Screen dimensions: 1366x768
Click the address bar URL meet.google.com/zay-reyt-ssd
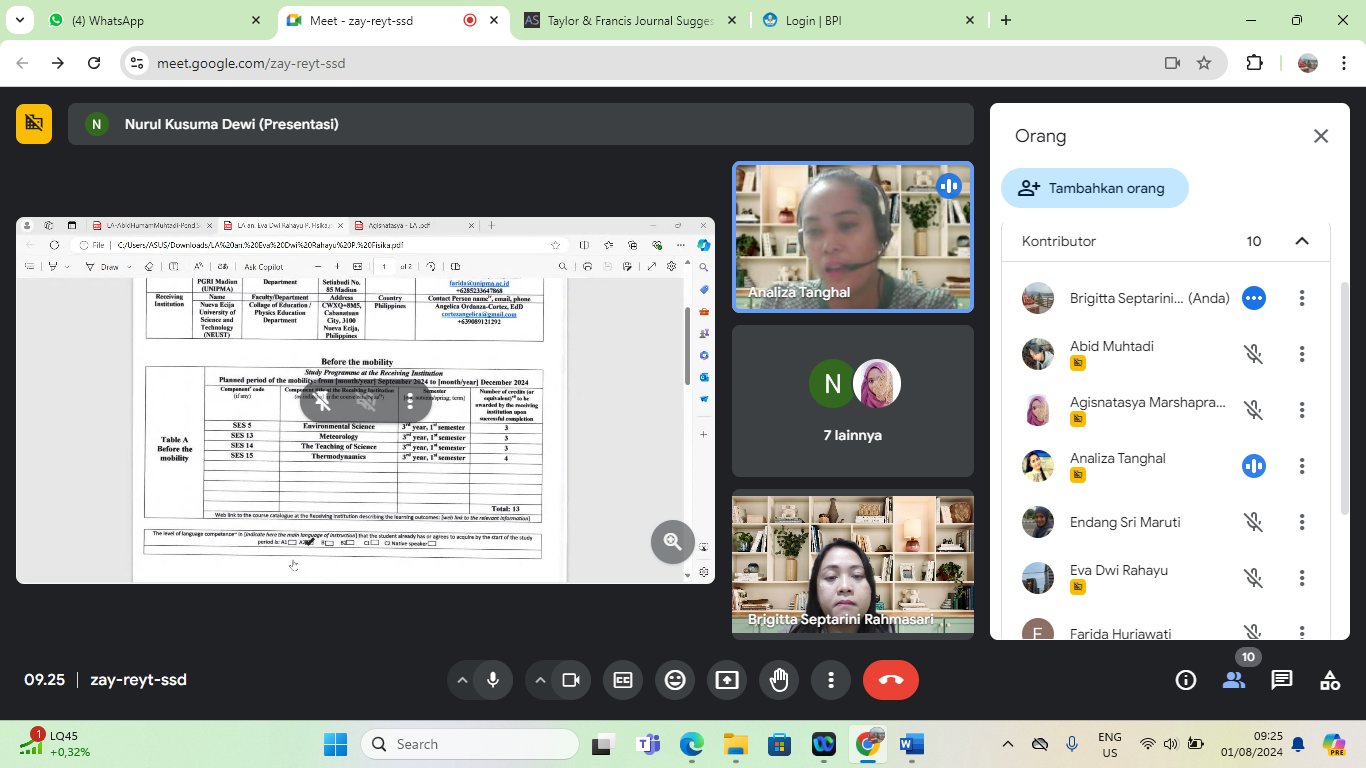coord(251,63)
